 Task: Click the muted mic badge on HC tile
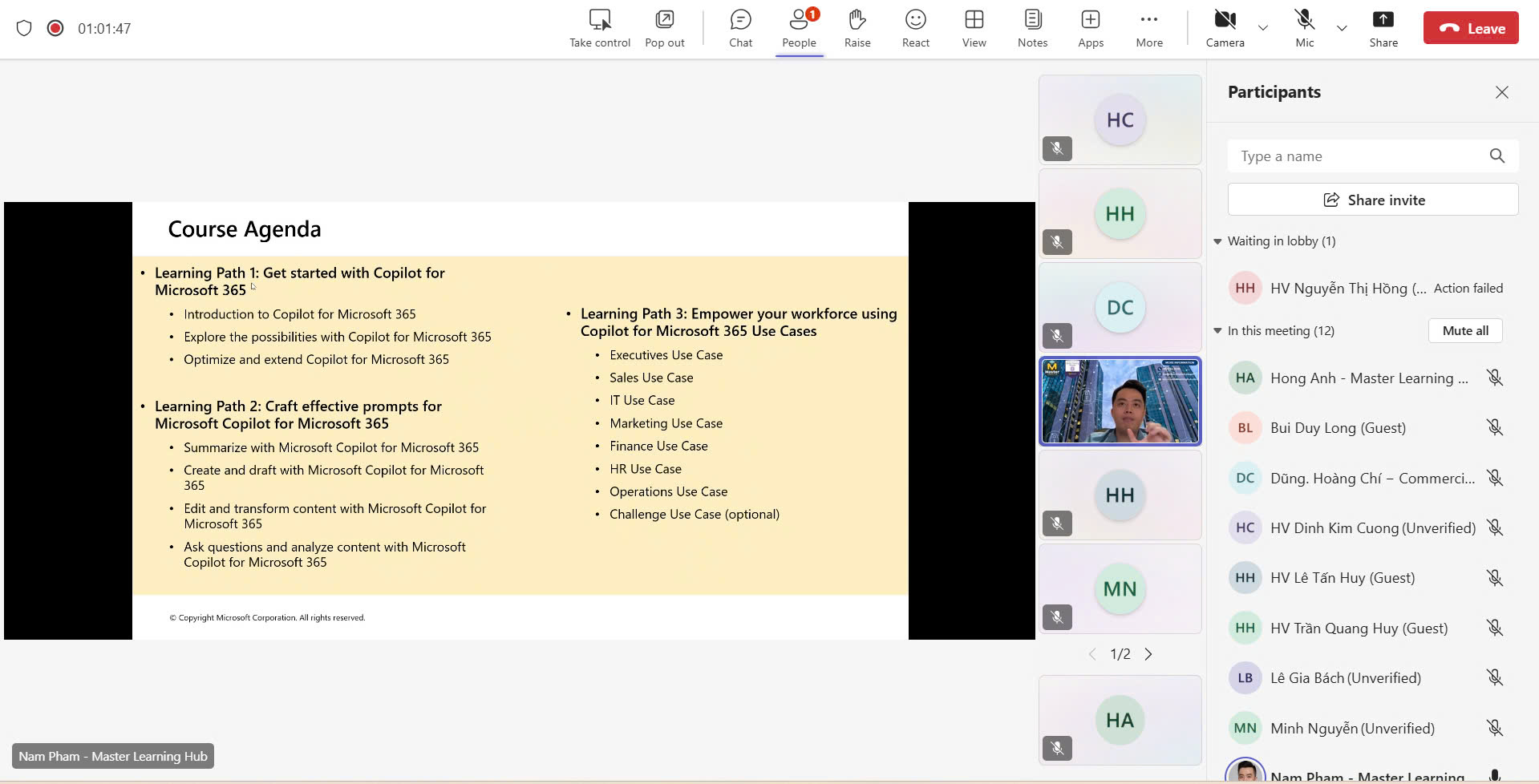[x=1057, y=148]
